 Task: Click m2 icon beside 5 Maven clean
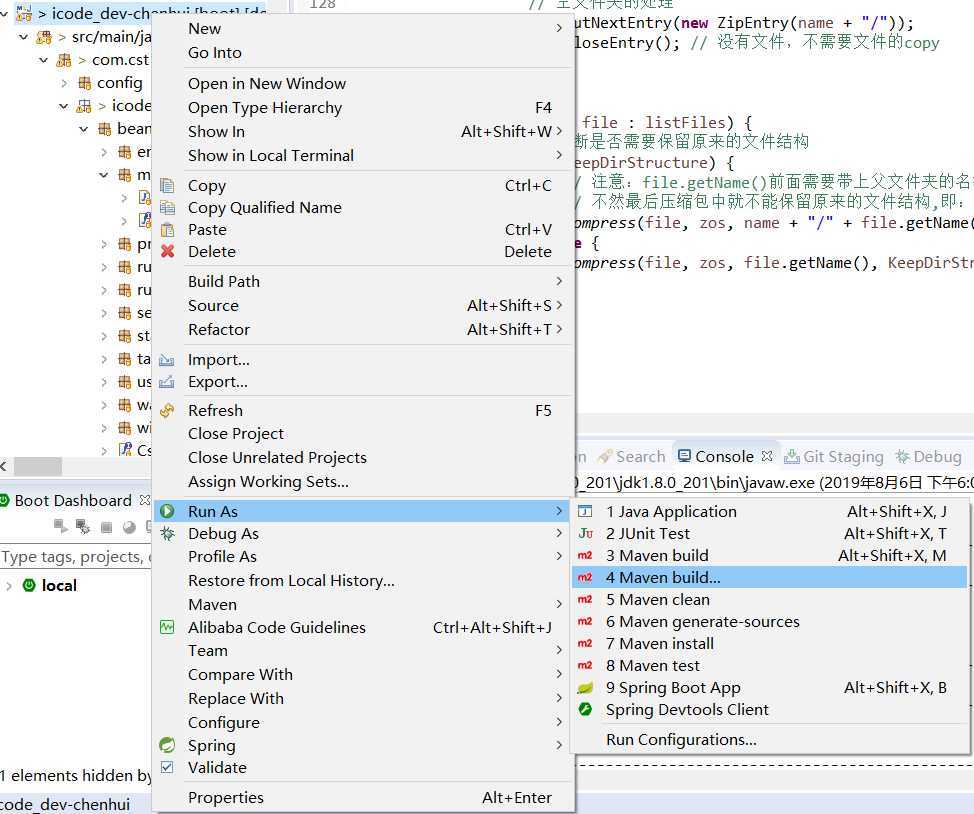pyautogui.click(x=585, y=600)
